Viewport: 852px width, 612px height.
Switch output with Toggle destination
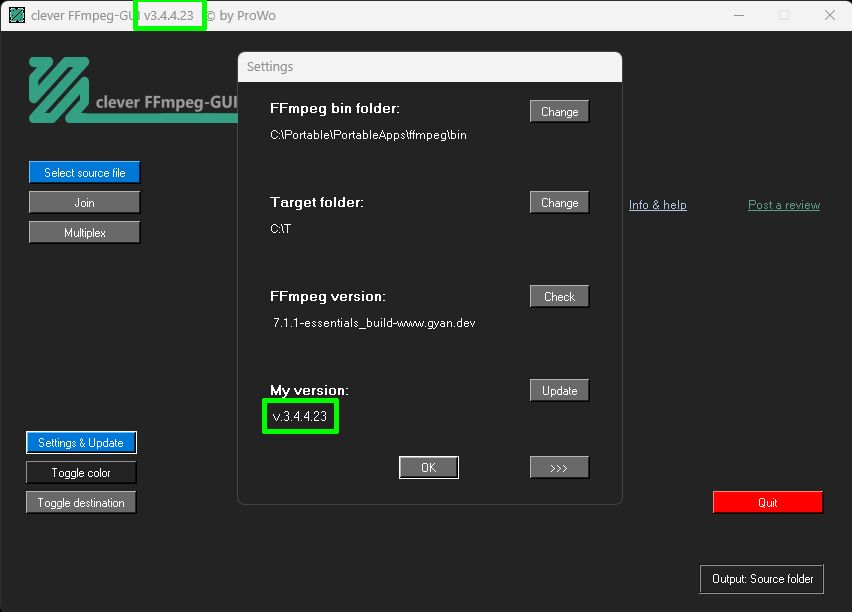pyautogui.click(x=81, y=502)
